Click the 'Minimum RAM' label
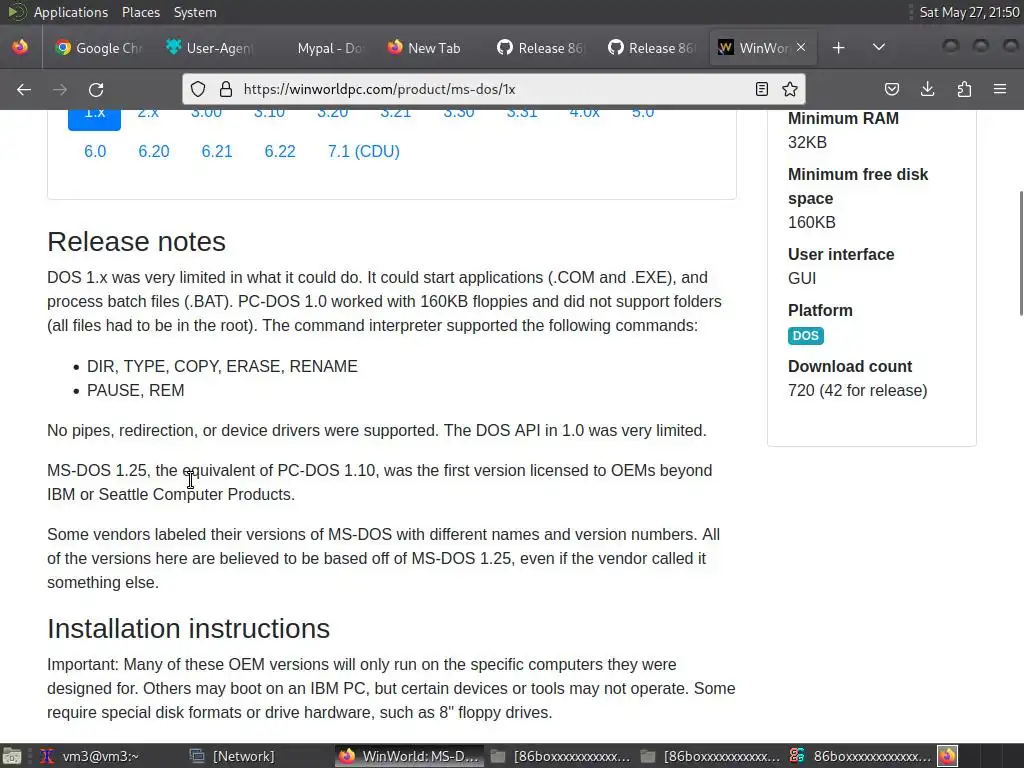Screen dimensions: 1024x768 [843, 118]
